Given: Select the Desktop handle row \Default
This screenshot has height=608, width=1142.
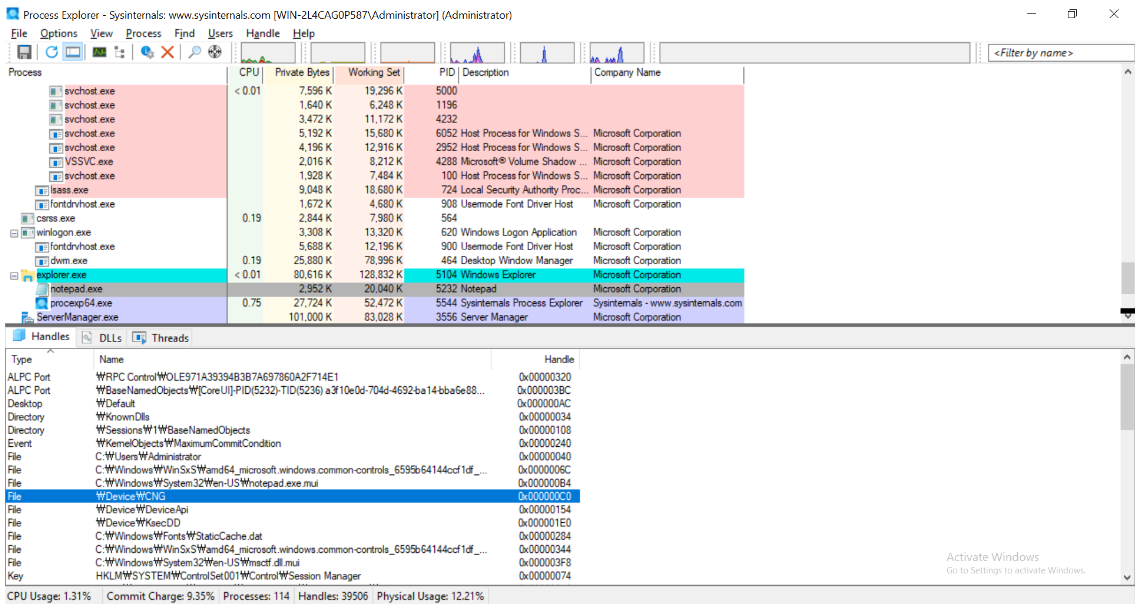Looking at the screenshot, I should click(x=293, y=403).
